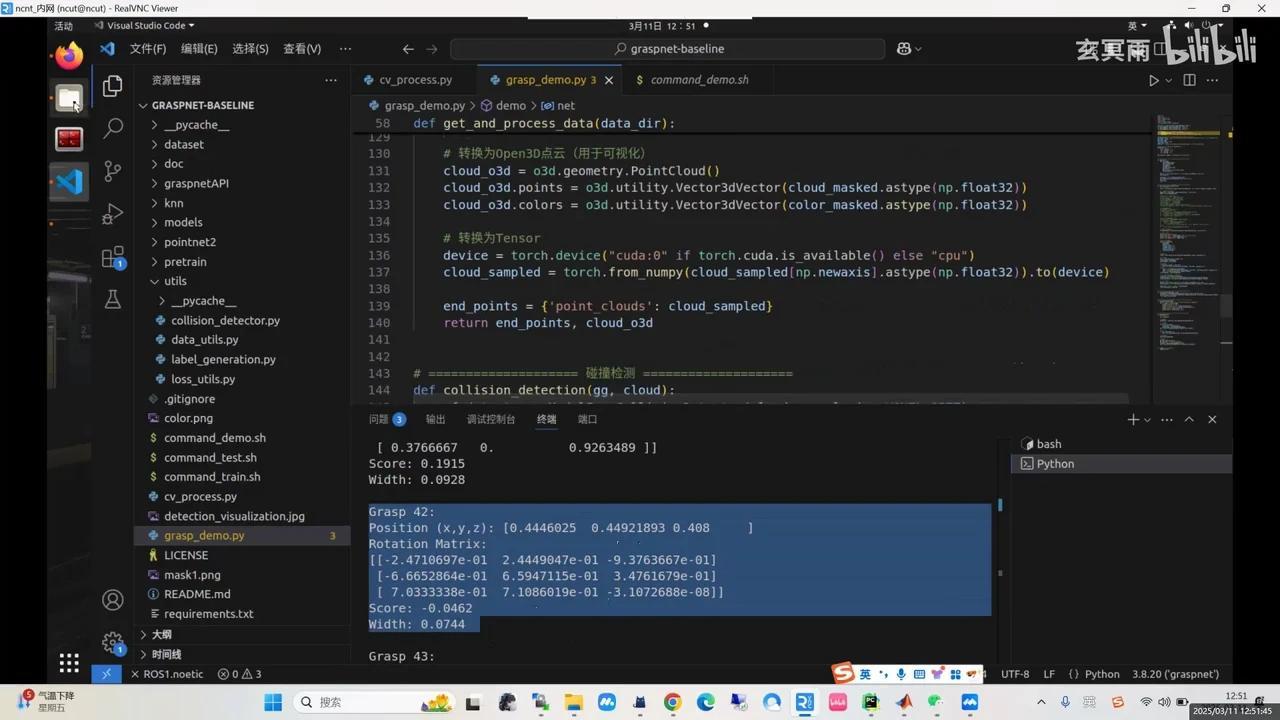1280x720 pixels.
Task: Switch to the command_demo.sh tab
Action: [701, 79]
